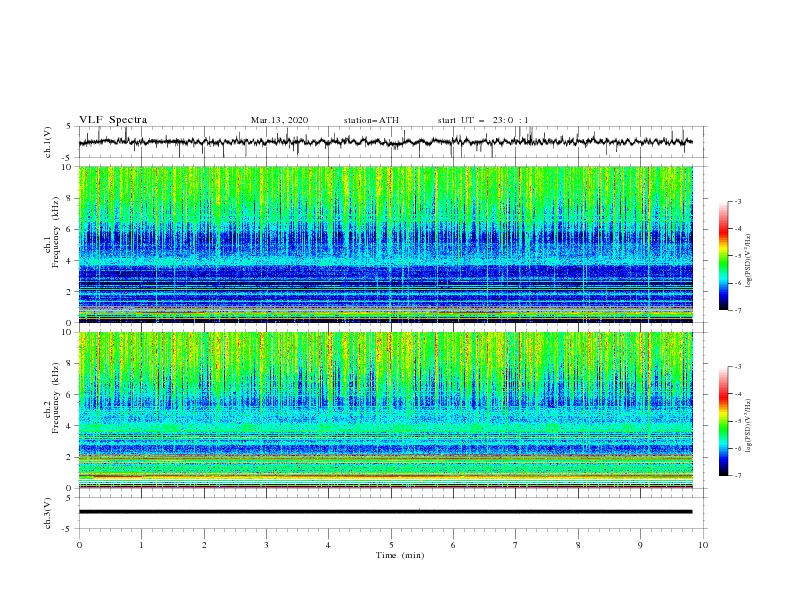Click the 'start UT = 23:0 :1' text
Image resolution: width=792 pixels, height=612 pixels.
pyautogui.click(x=483, y=120)
